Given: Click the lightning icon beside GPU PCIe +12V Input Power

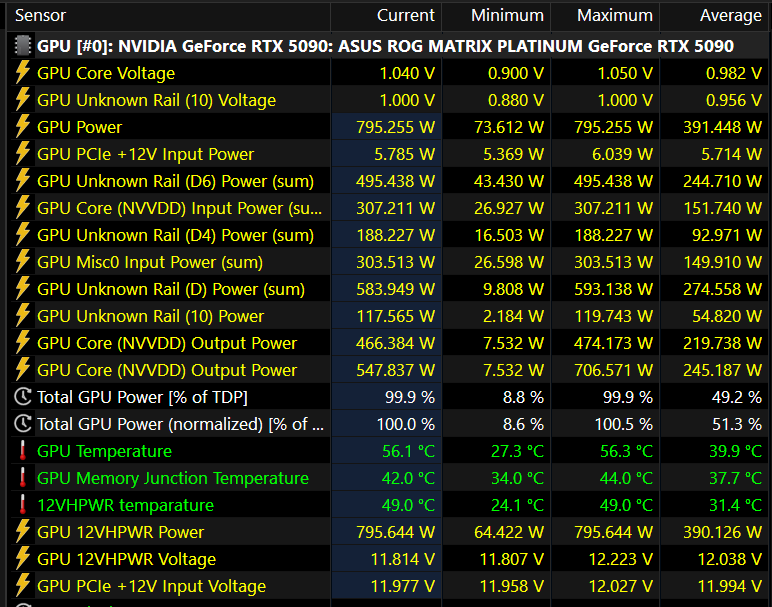Looking at the screenshot, I should point(22,154).
